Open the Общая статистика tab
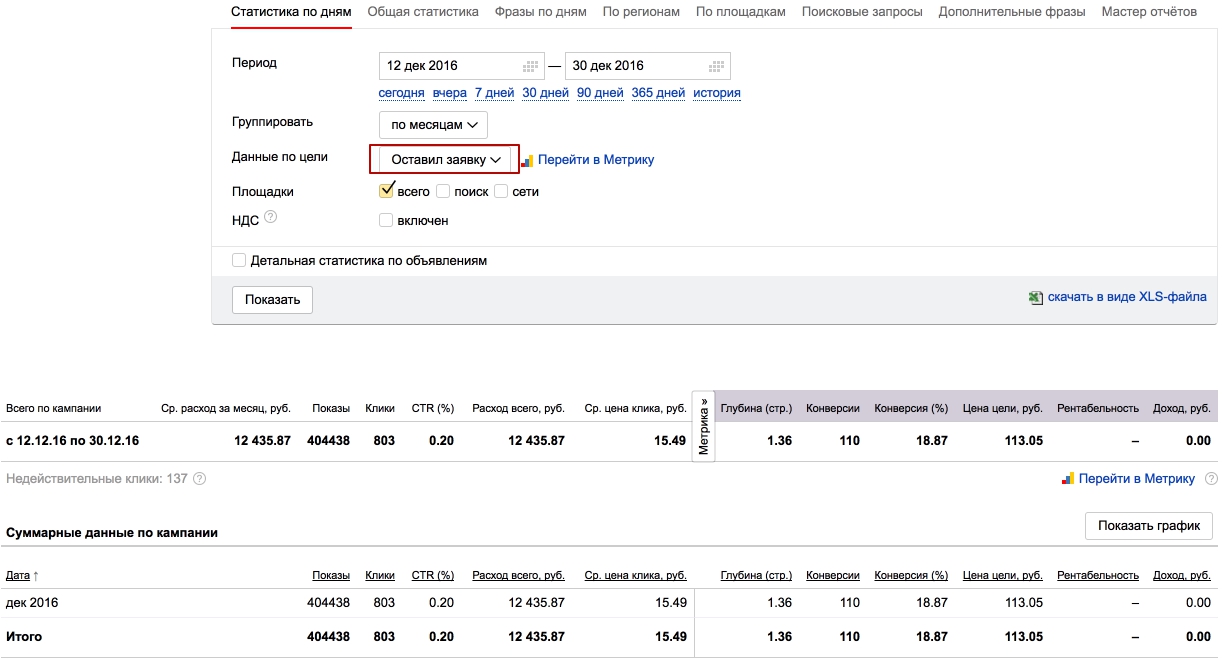The height and width of the screenshot is (659, 1222). click(424, 12)
